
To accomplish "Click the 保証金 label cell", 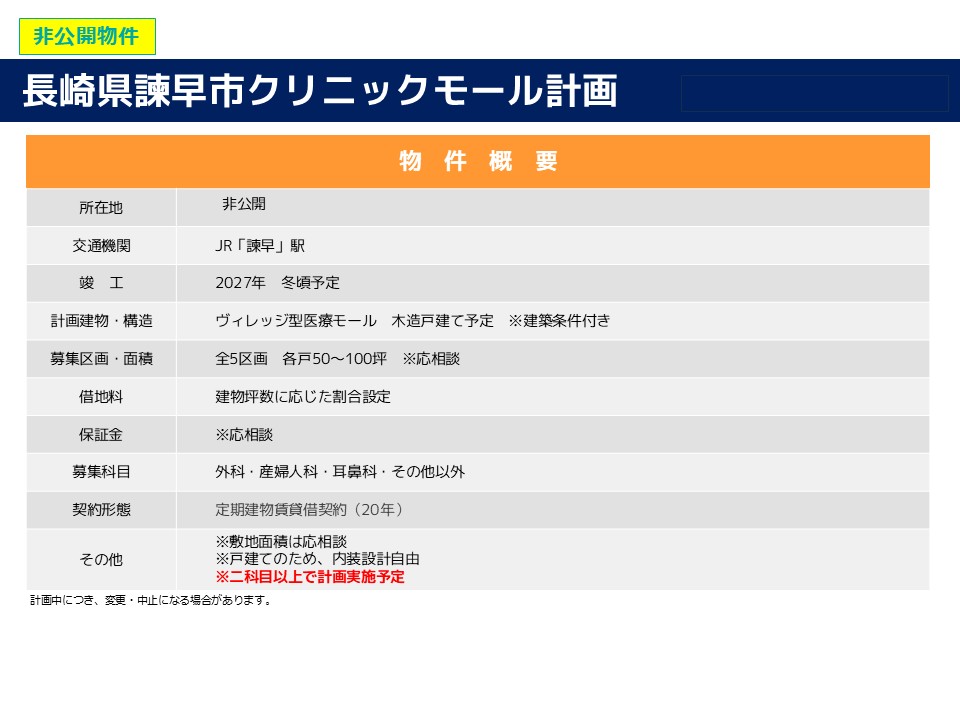I will point(101,435).
